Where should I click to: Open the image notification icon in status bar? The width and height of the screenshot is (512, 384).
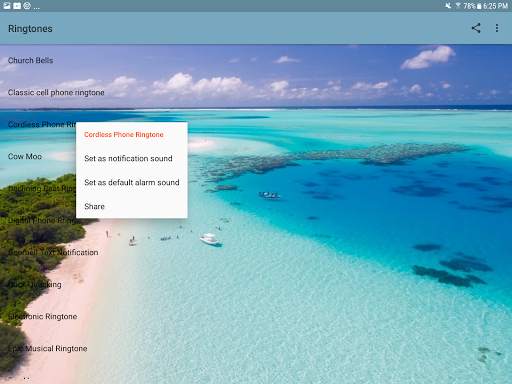point(7,6)
